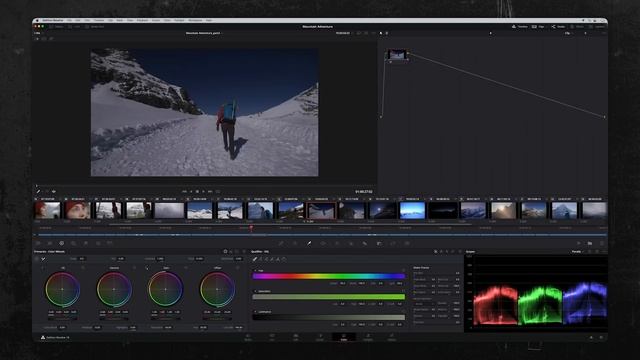This screenshot has height=360, width=640.
Task: Click on the Luminance gradient range bar
Action: (329, 317)
